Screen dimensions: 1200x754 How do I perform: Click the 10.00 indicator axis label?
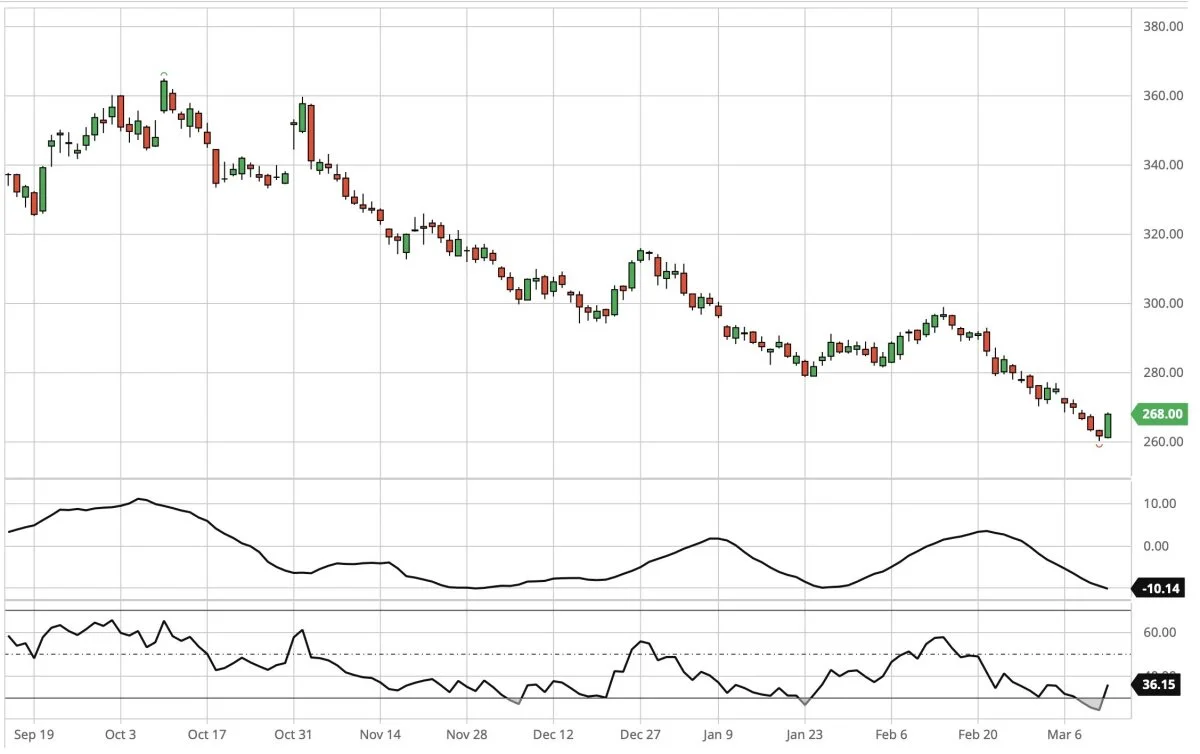point(1159,504)
